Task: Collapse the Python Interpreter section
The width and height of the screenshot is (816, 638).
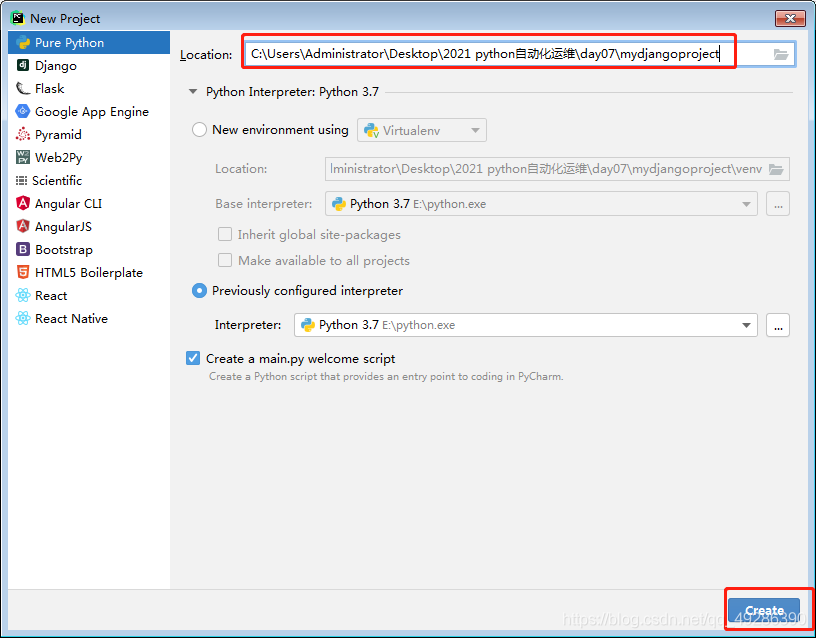Action: coord(193,92)
